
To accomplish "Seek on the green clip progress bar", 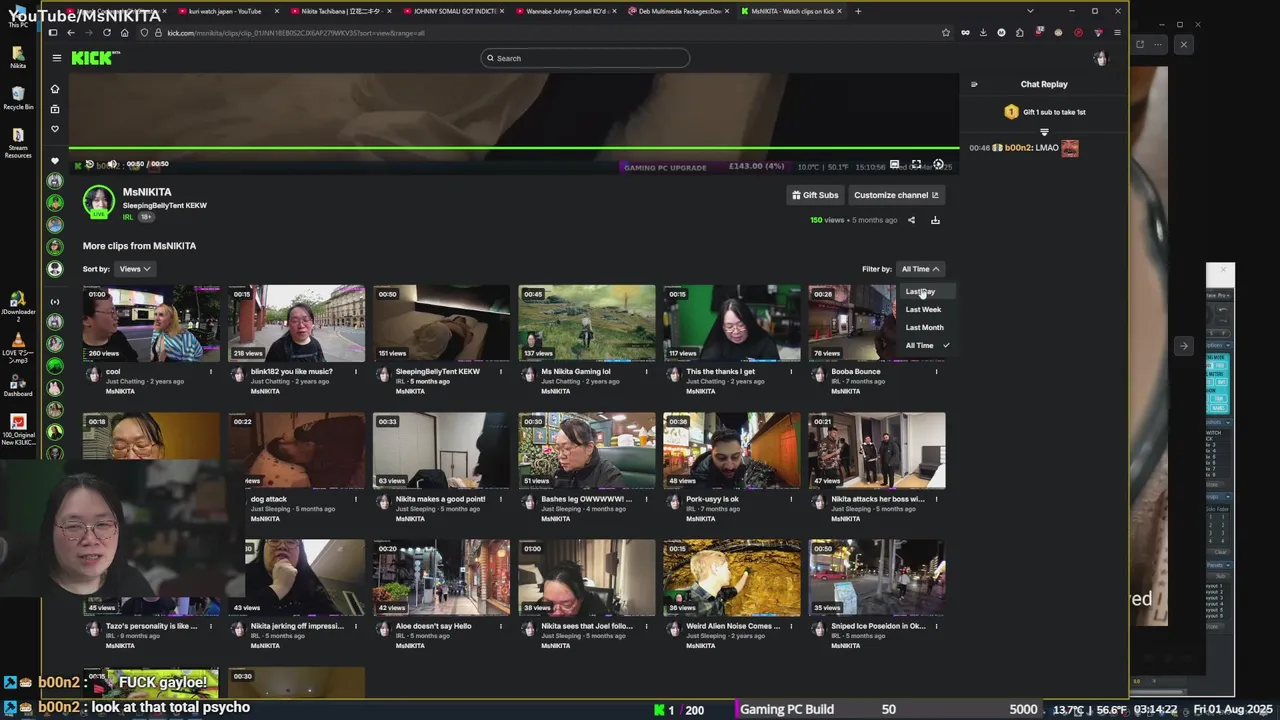I will click(x=514, y=149).
